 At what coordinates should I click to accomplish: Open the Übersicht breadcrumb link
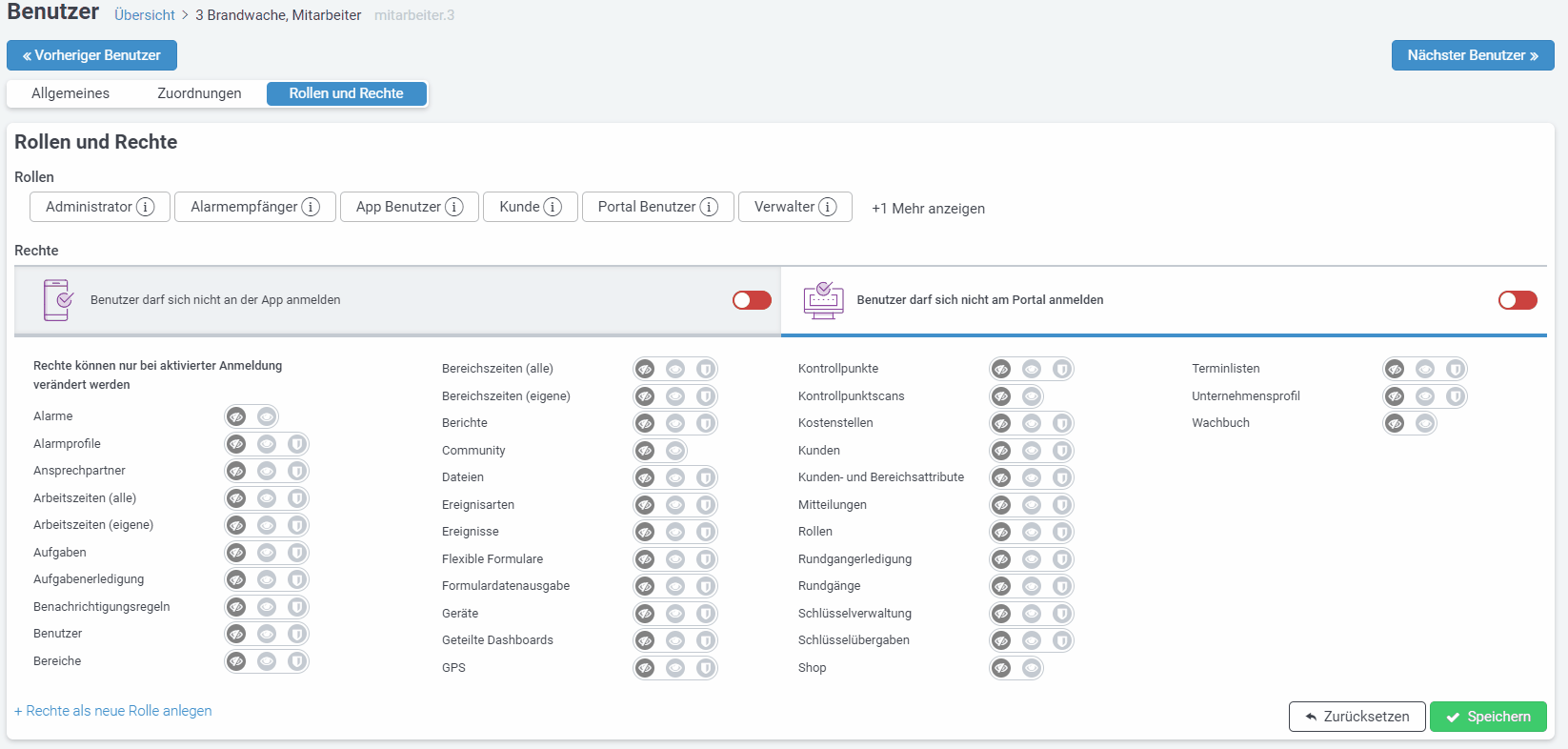point(145,15)
